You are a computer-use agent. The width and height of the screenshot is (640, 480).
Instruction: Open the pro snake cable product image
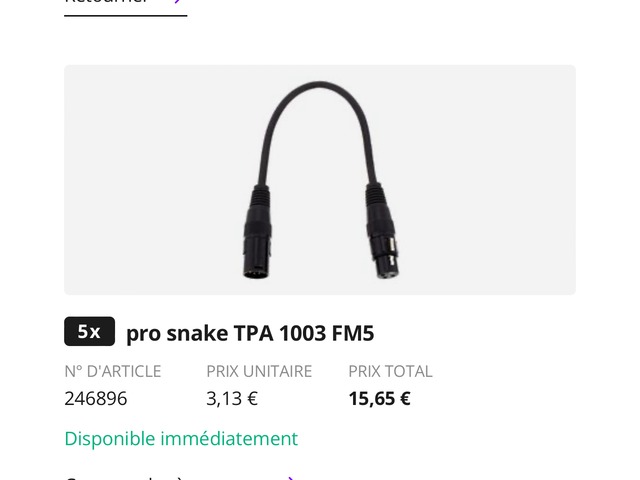320,180
